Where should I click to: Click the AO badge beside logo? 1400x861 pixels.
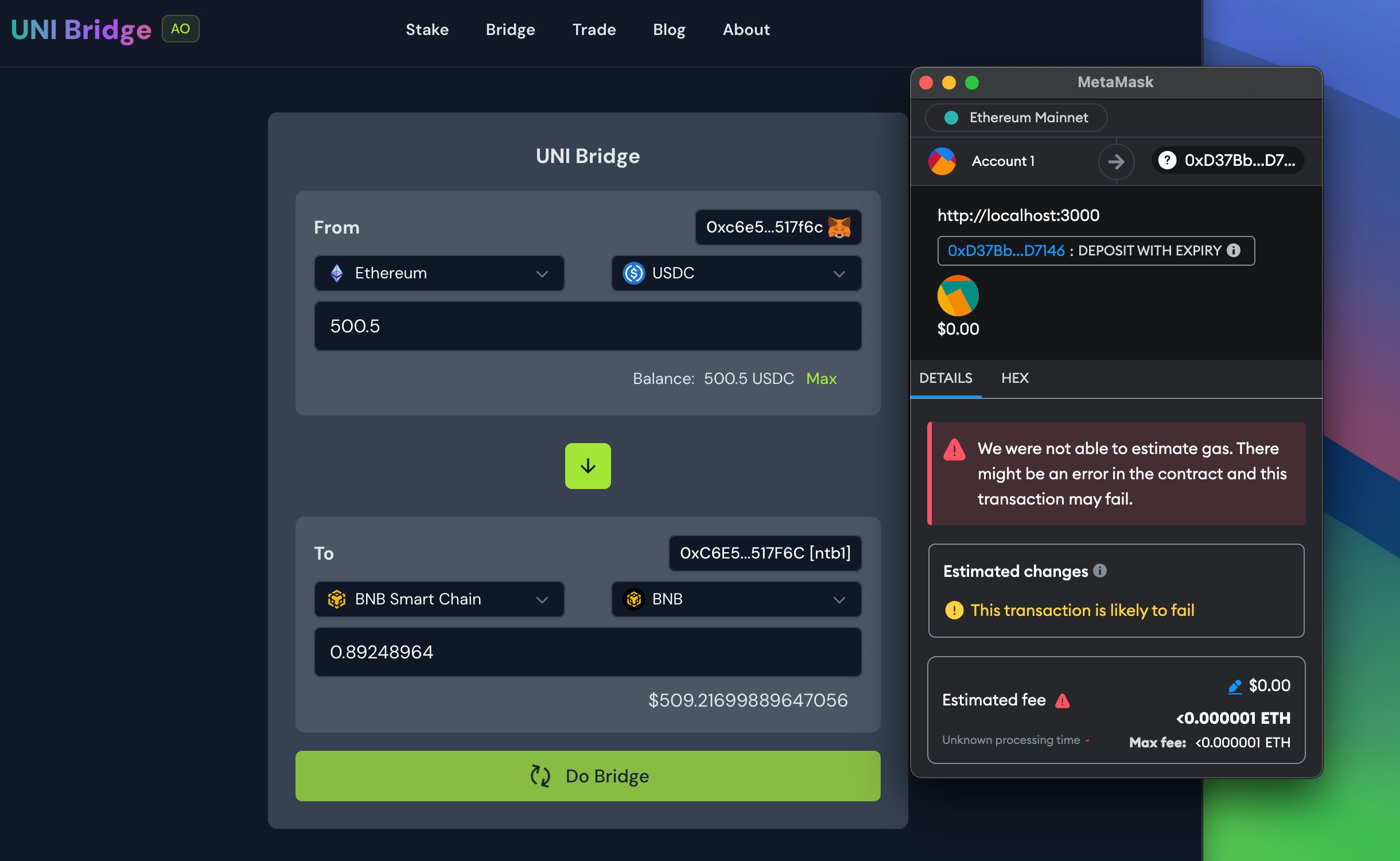click(181, 29)
